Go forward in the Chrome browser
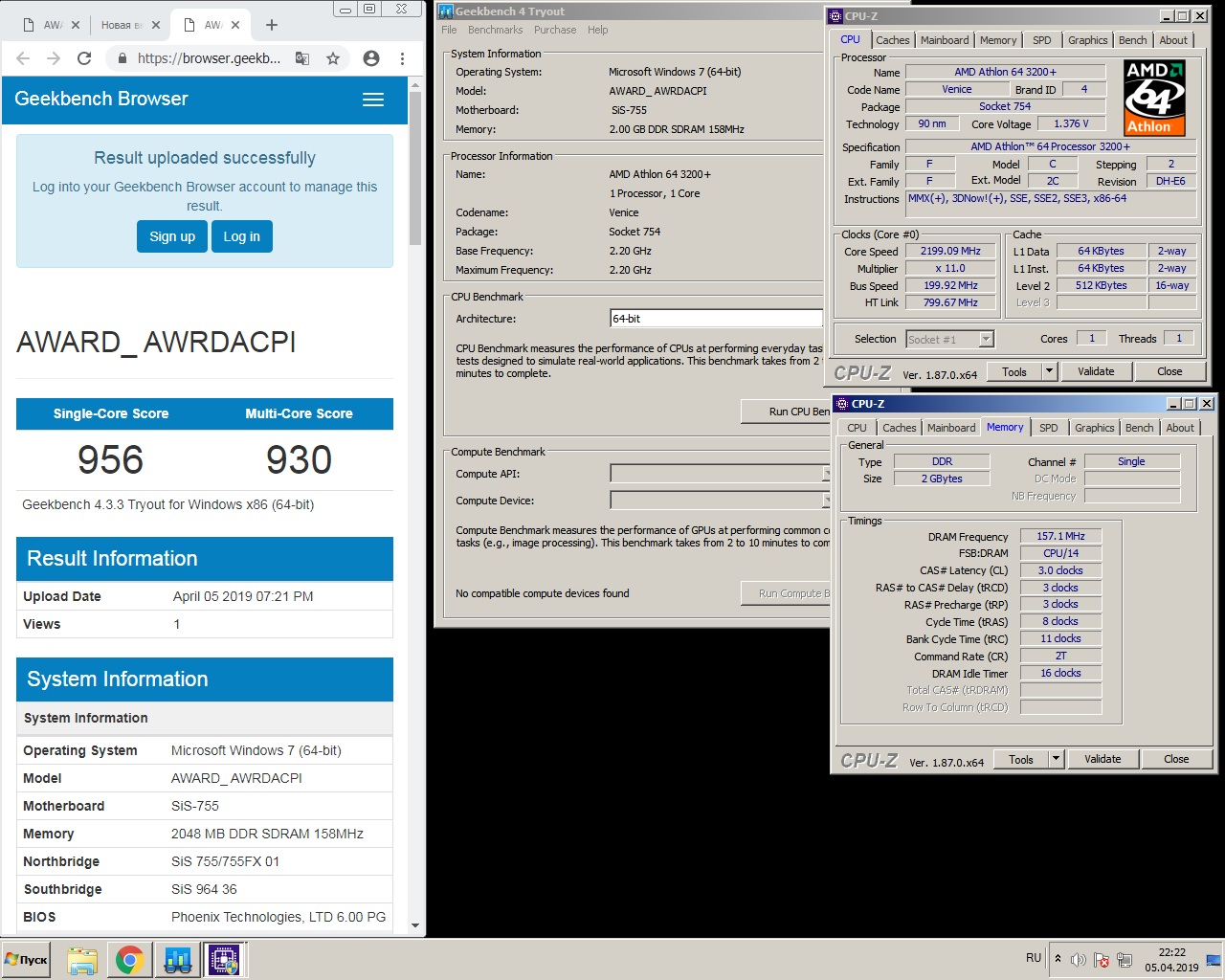Screen dimensions: 1225x980 point(54,58)
